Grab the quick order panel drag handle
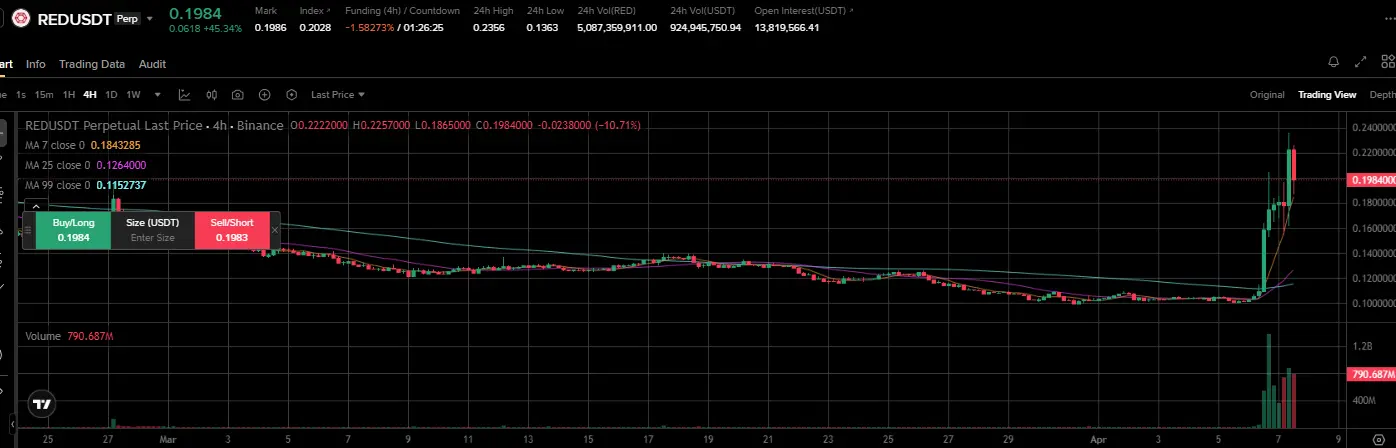The width and height of the screenshot is (1396, 448). (x=28, y=230)
